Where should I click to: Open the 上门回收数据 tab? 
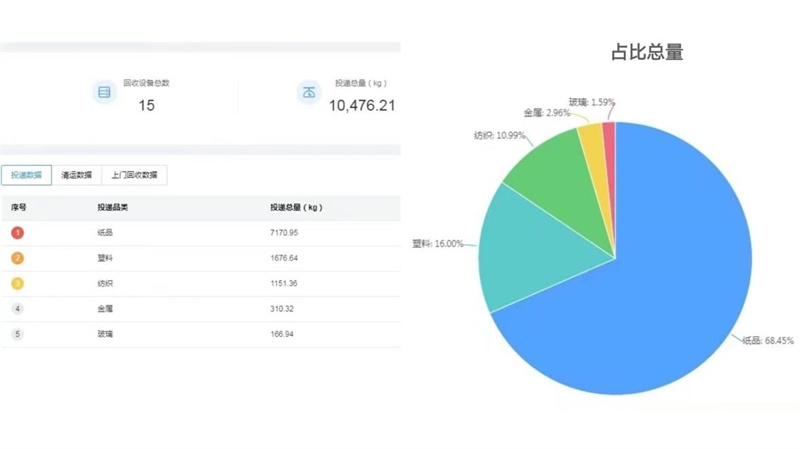tap(134, 175)
